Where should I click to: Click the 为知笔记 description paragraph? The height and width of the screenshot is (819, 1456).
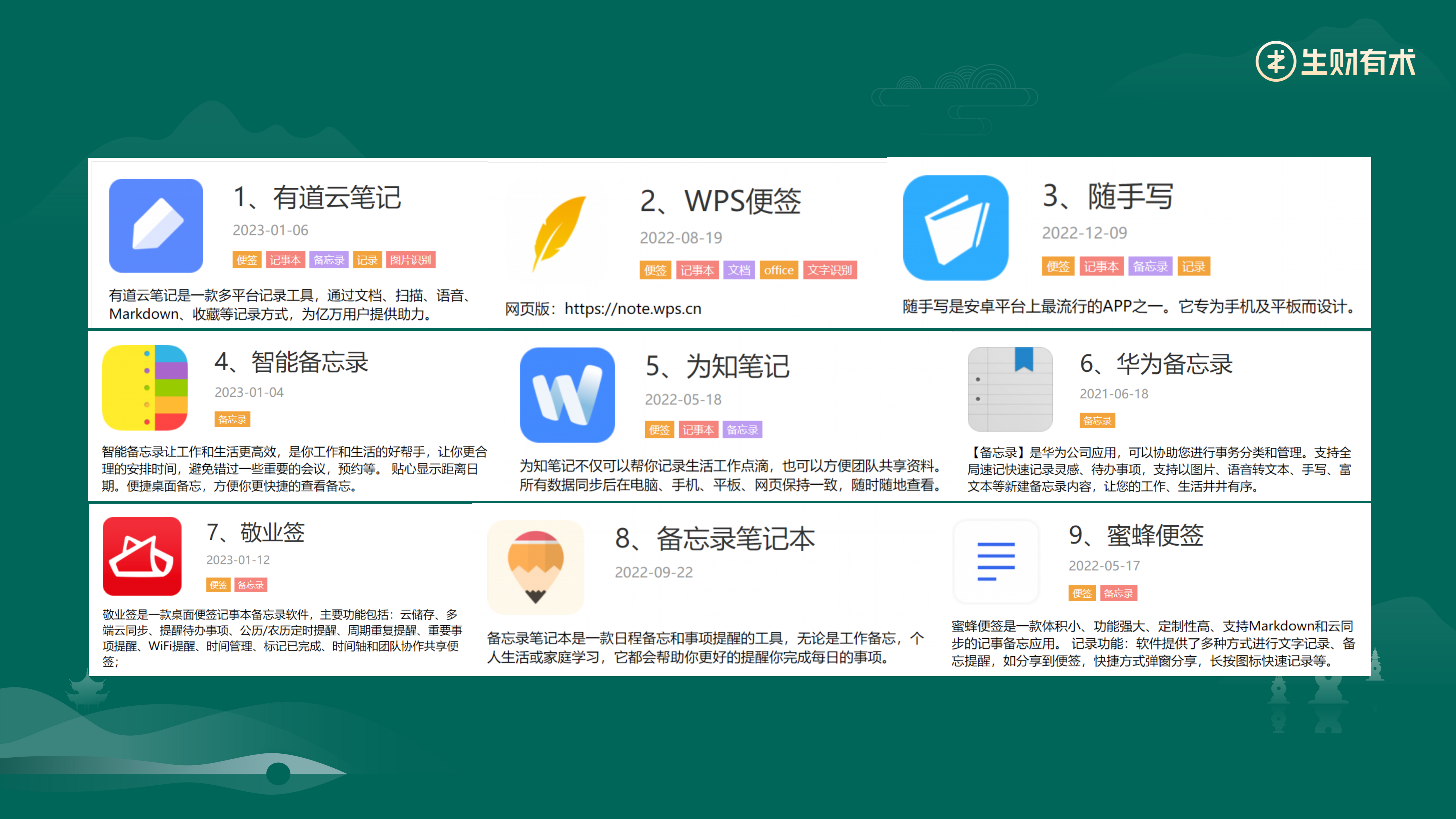coord(731,475)
